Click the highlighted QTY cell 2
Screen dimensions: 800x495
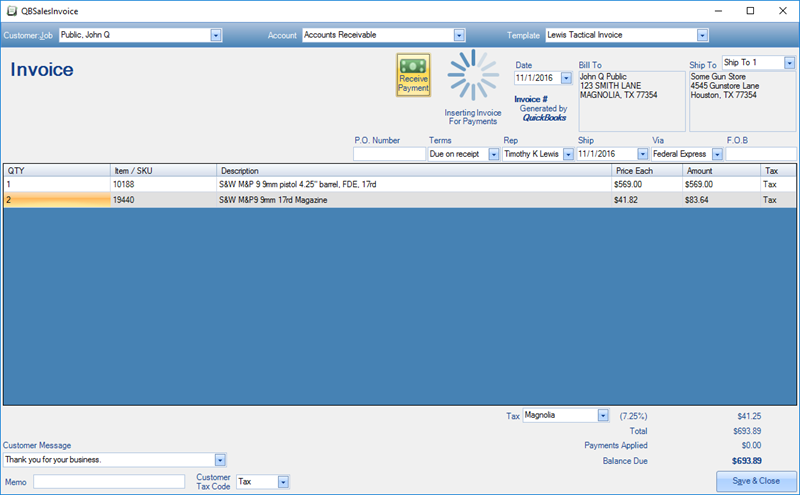[57, 200]
